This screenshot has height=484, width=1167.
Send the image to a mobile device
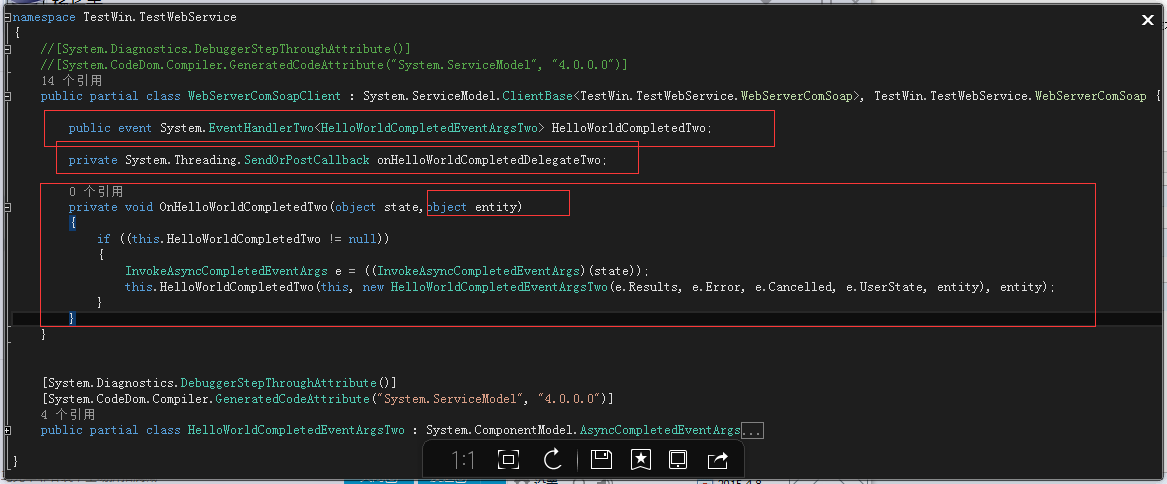pyautogui.click(x=678, y=460)
